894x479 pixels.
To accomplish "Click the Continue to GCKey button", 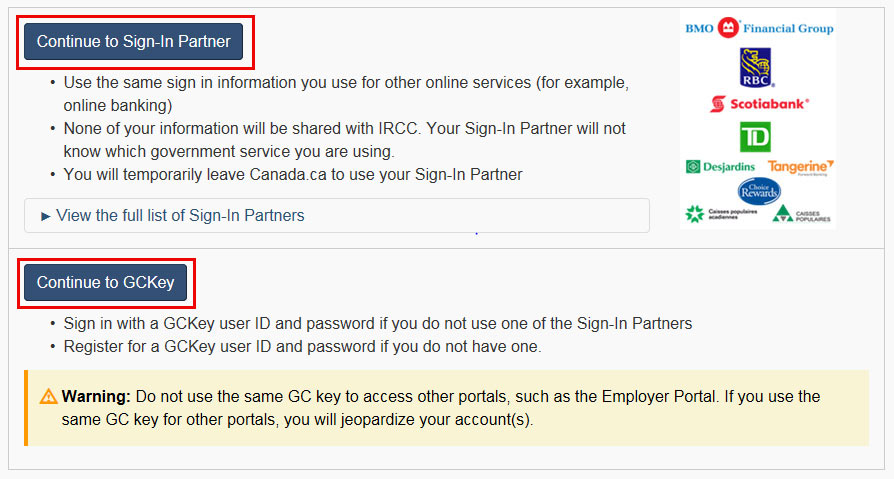I will [x=105, y=282].
